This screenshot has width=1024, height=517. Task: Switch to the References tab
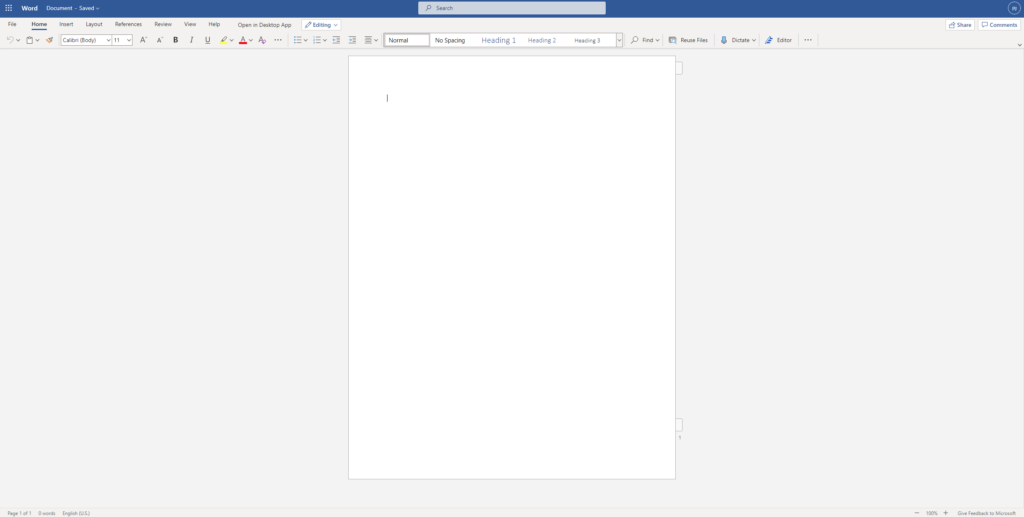(128, 24)
